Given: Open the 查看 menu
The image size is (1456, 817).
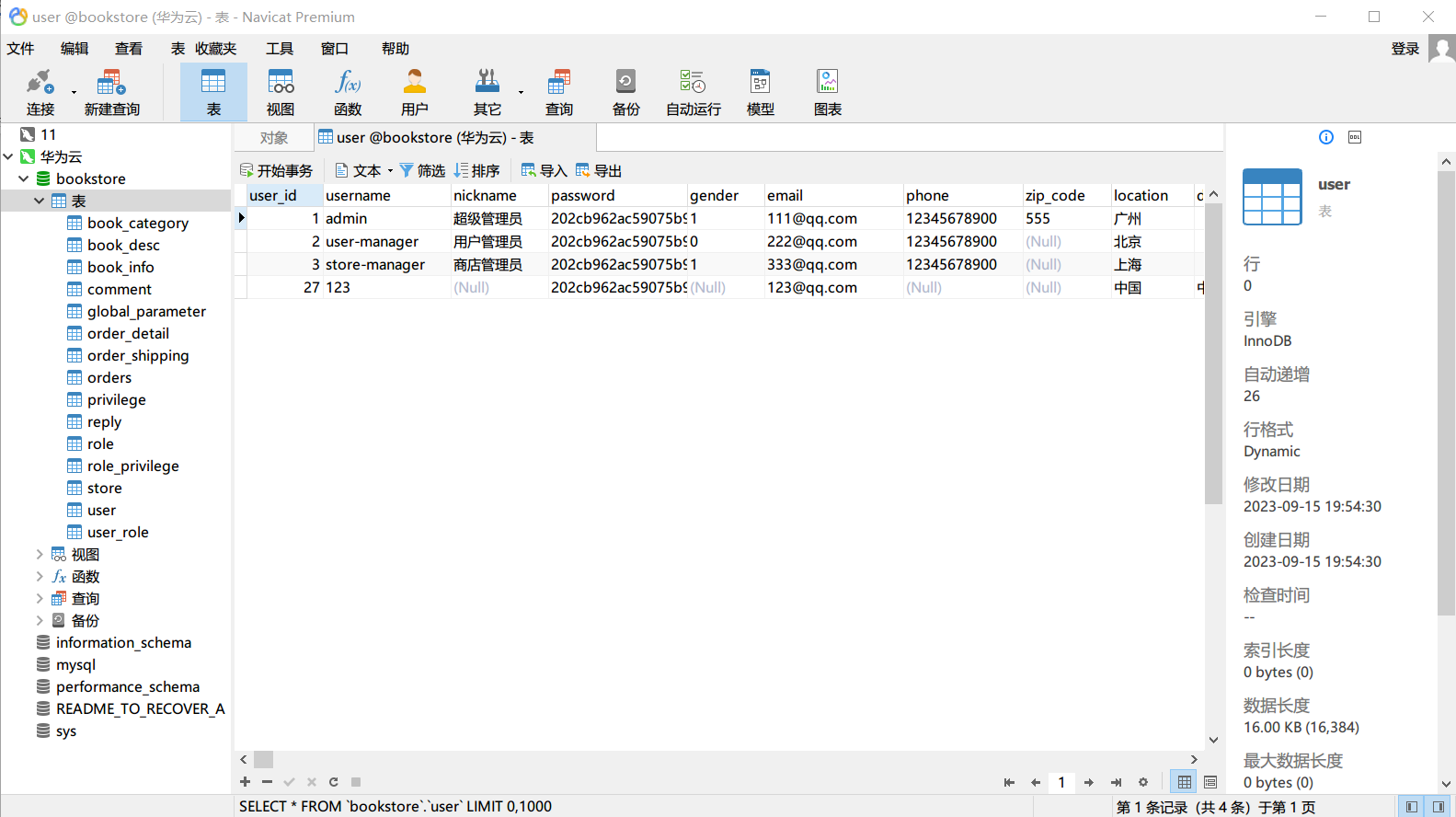Looking at the screenshot, I should 129,49.
